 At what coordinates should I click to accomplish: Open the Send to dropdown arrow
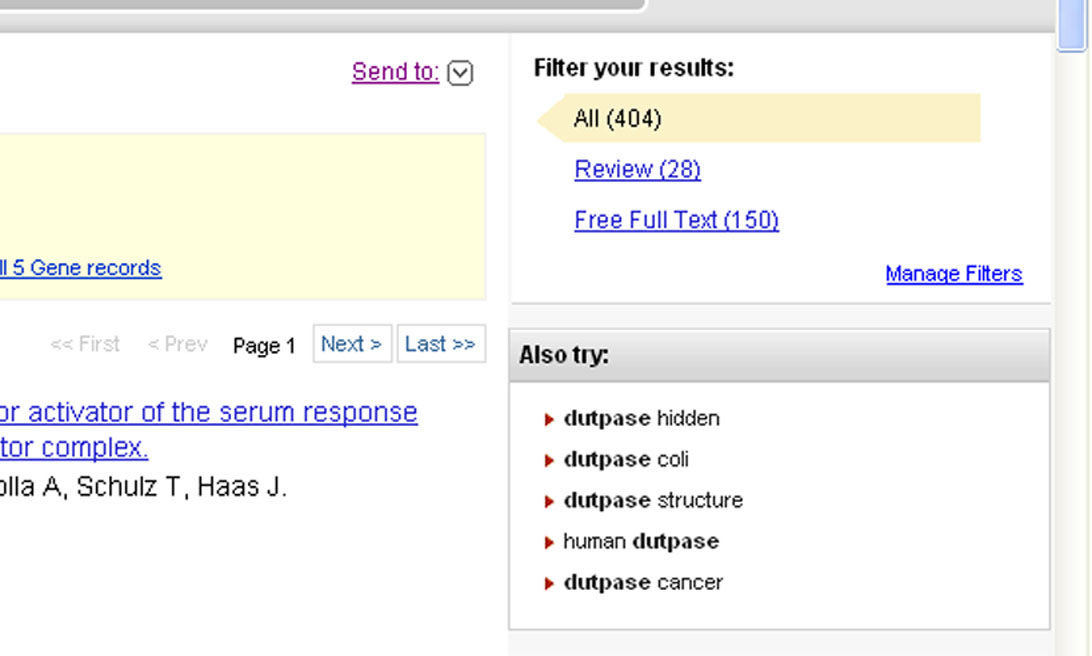click(460, 73)
